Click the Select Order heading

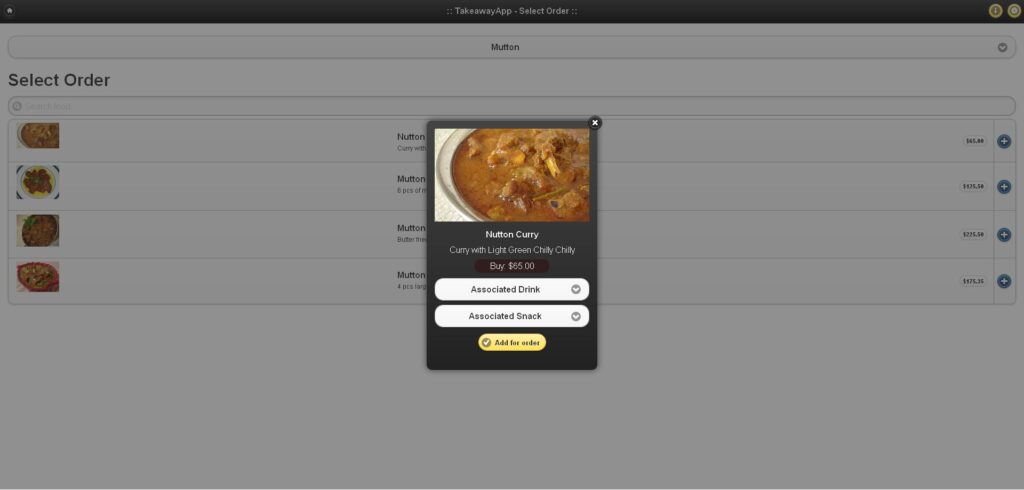click(59, 80)
